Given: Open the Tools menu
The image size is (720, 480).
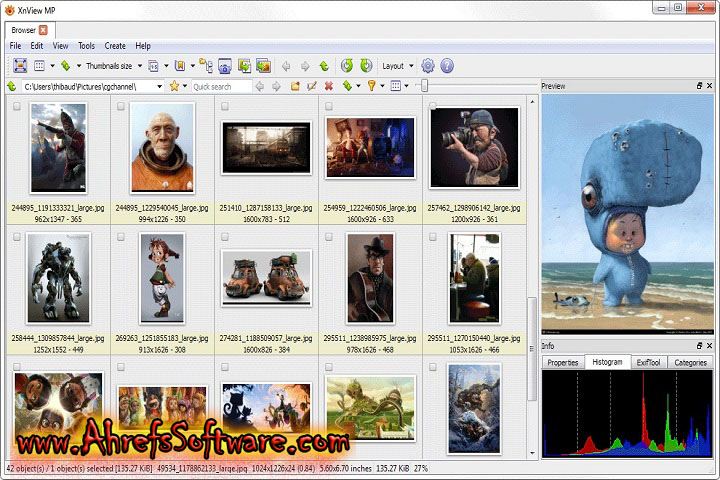Looking at the screenshot, I should [x=87, y=46].
